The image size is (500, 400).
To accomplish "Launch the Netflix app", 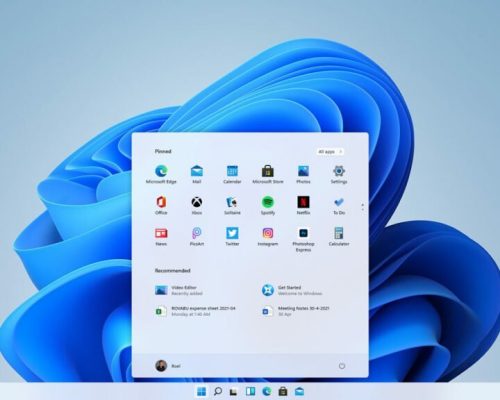I will (303, 205).
